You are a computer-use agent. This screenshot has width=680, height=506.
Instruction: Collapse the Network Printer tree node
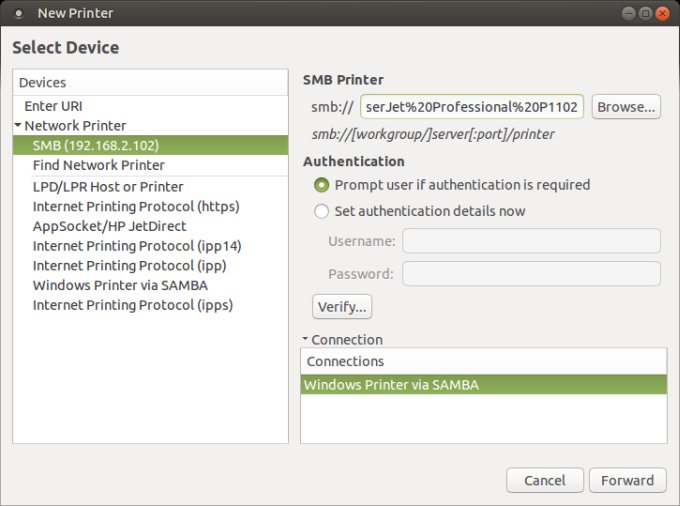click(18, 126)
